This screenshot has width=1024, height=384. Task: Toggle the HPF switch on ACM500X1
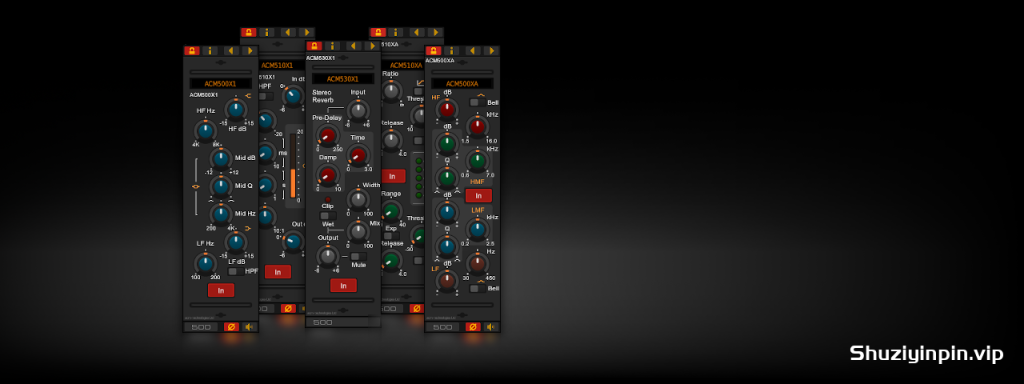pyautogui.click(x=235, y=271)
